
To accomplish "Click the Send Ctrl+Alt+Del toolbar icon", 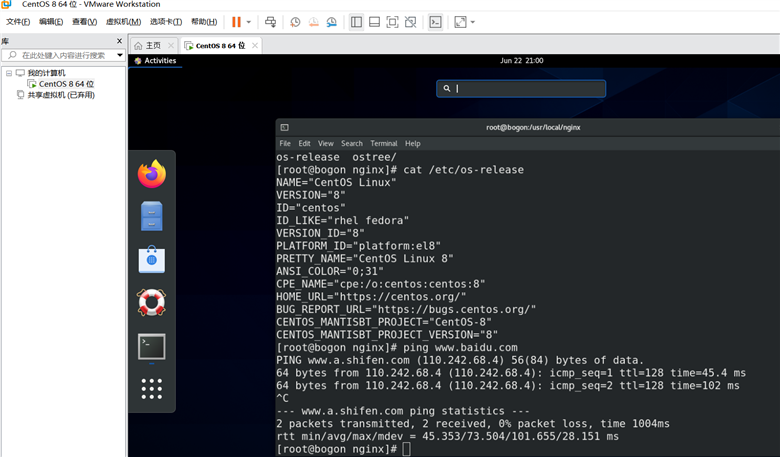I will coord(270,22).
